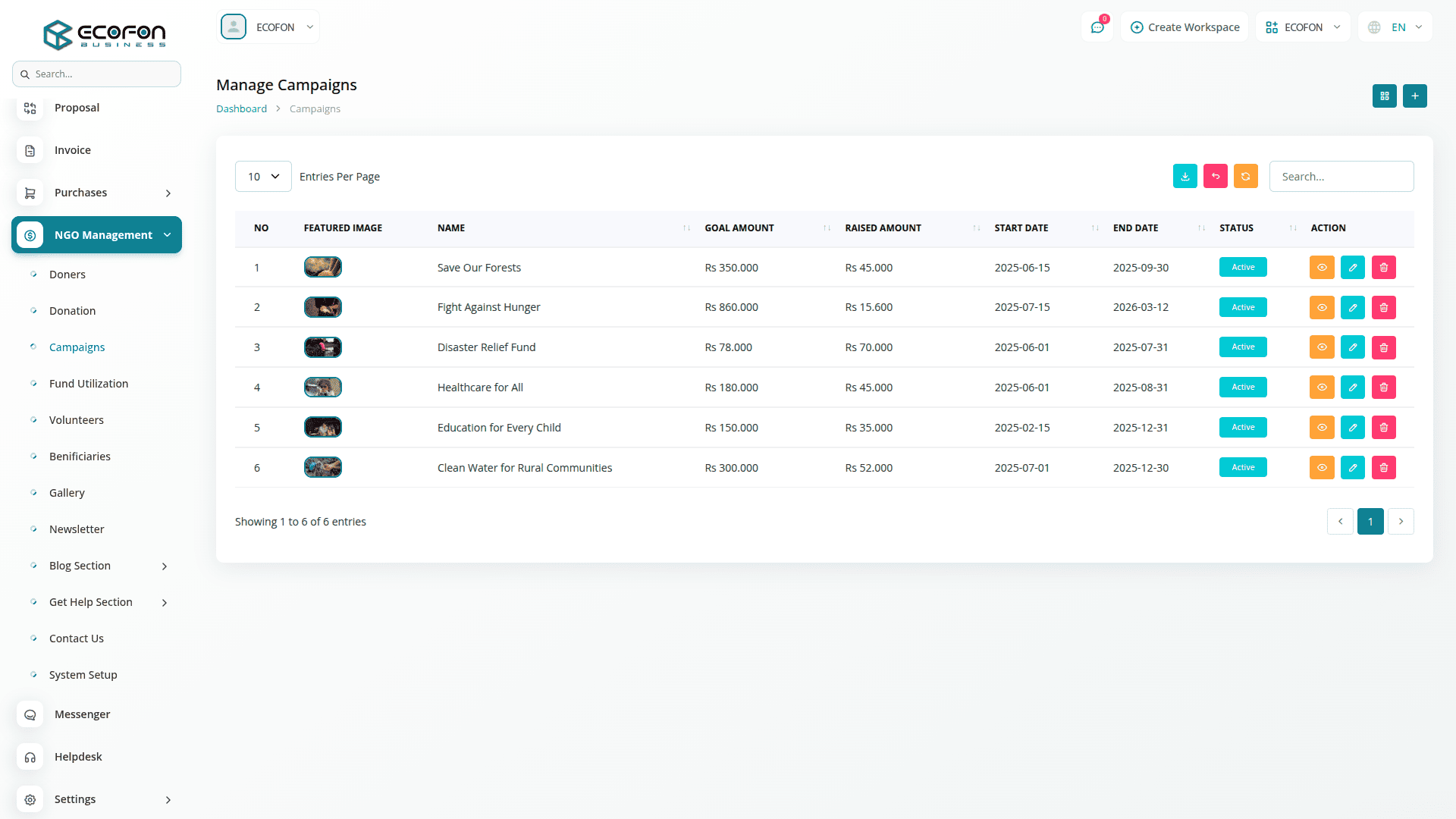
Task: Open the chat messages notification icon
Action: click(1097, 27)
